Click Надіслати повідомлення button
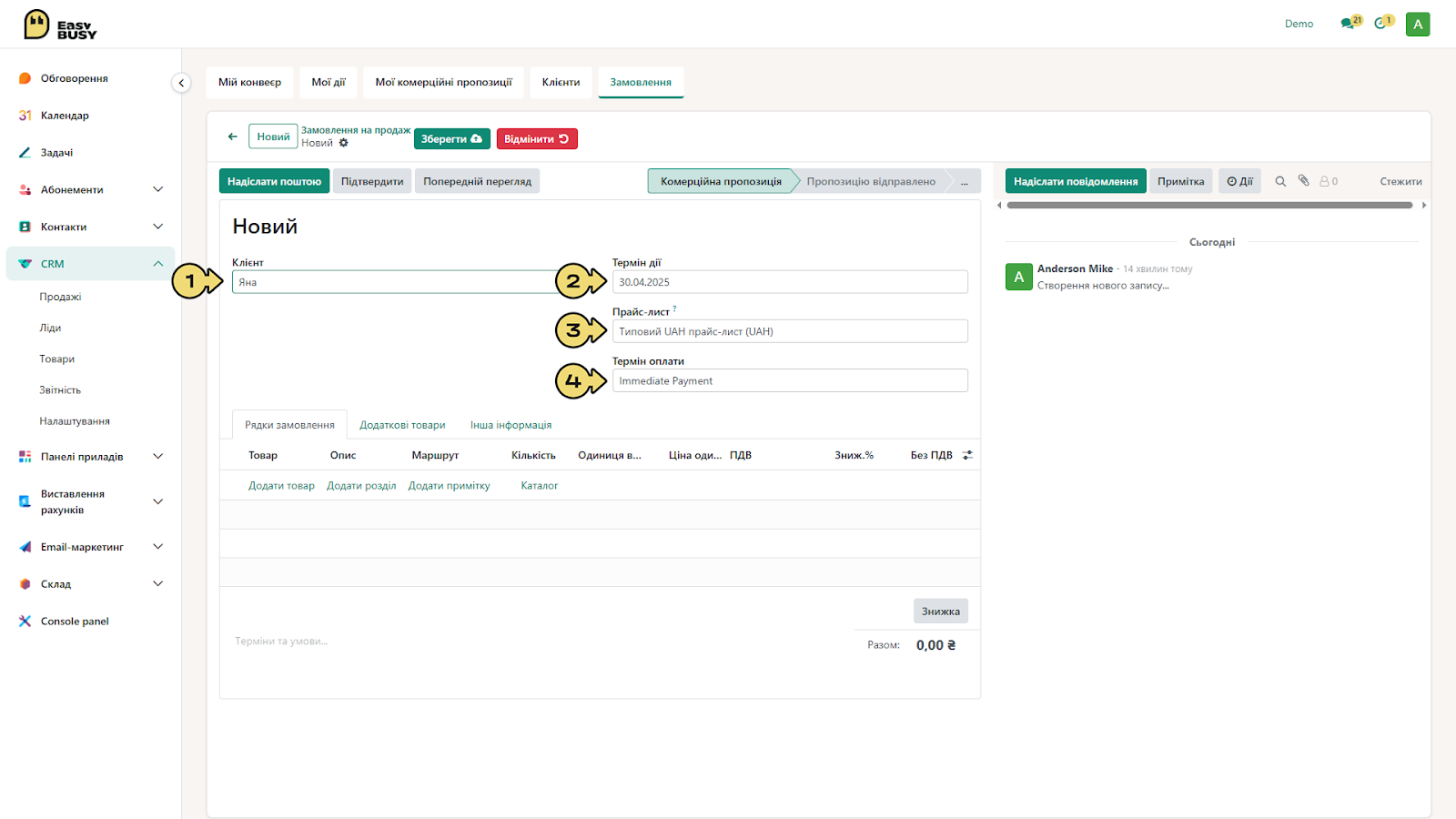 [x=1076, y=181]
